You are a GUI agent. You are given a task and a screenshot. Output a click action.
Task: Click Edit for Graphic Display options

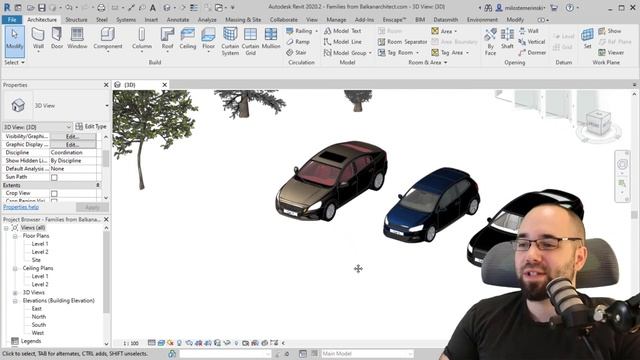pos(73,144)
